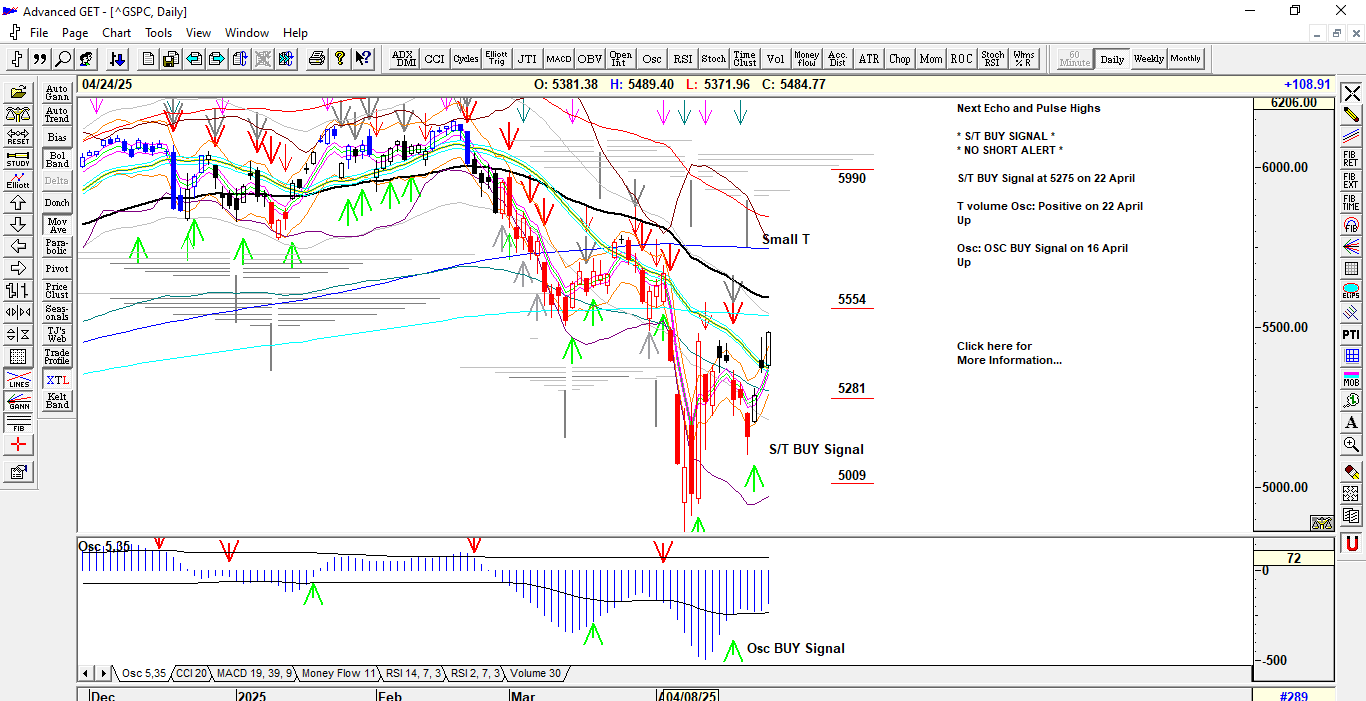Screen dimensions: 1366x701
Task: Click the 'Click here for More Information' link
Action: tap(1008, 353)
